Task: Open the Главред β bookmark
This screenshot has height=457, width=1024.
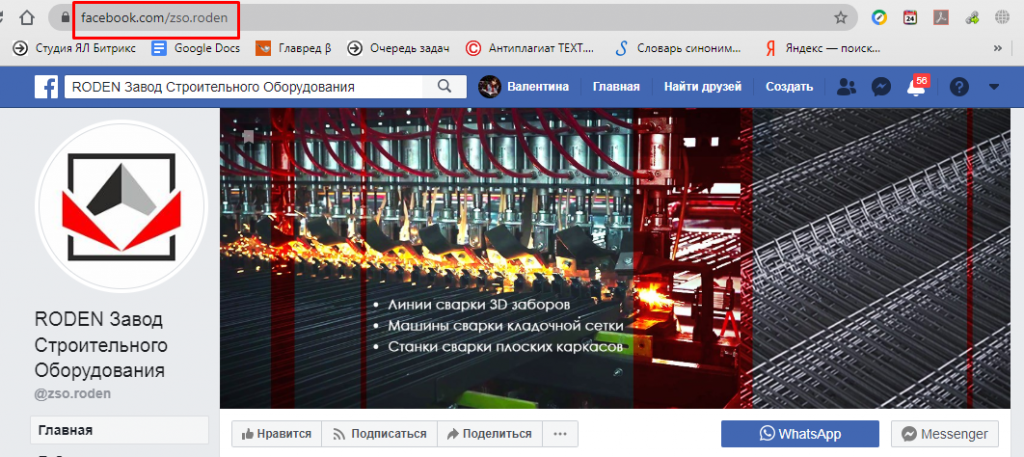Action: 293,48
